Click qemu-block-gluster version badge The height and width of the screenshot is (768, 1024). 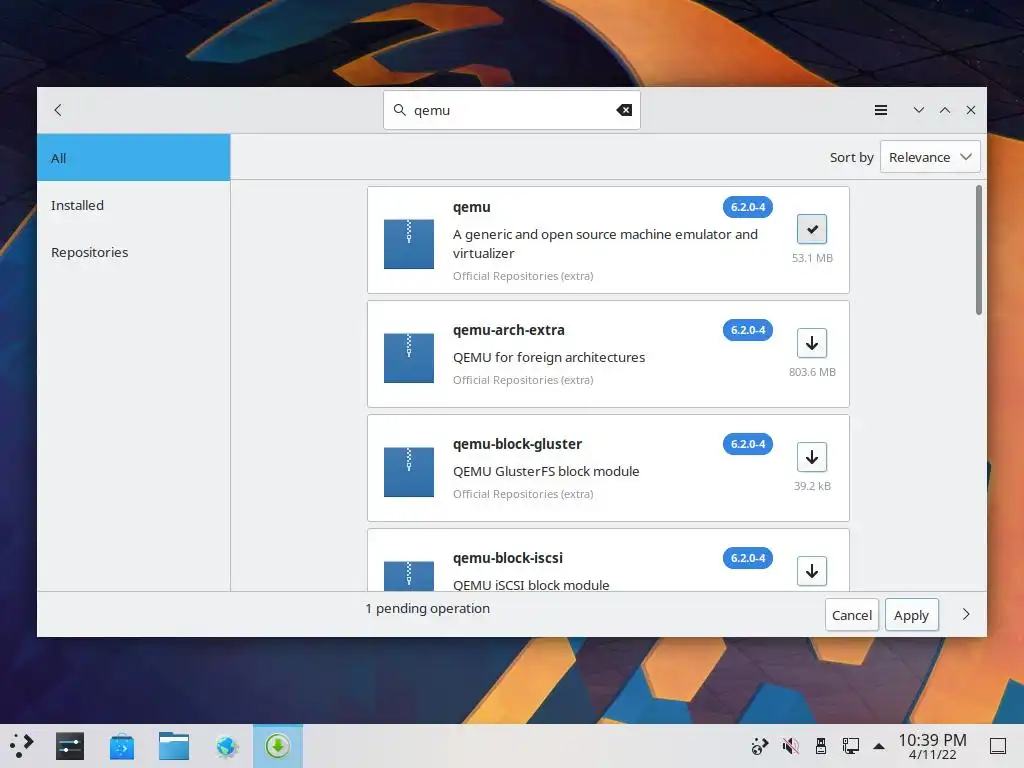tap(748, 444)
